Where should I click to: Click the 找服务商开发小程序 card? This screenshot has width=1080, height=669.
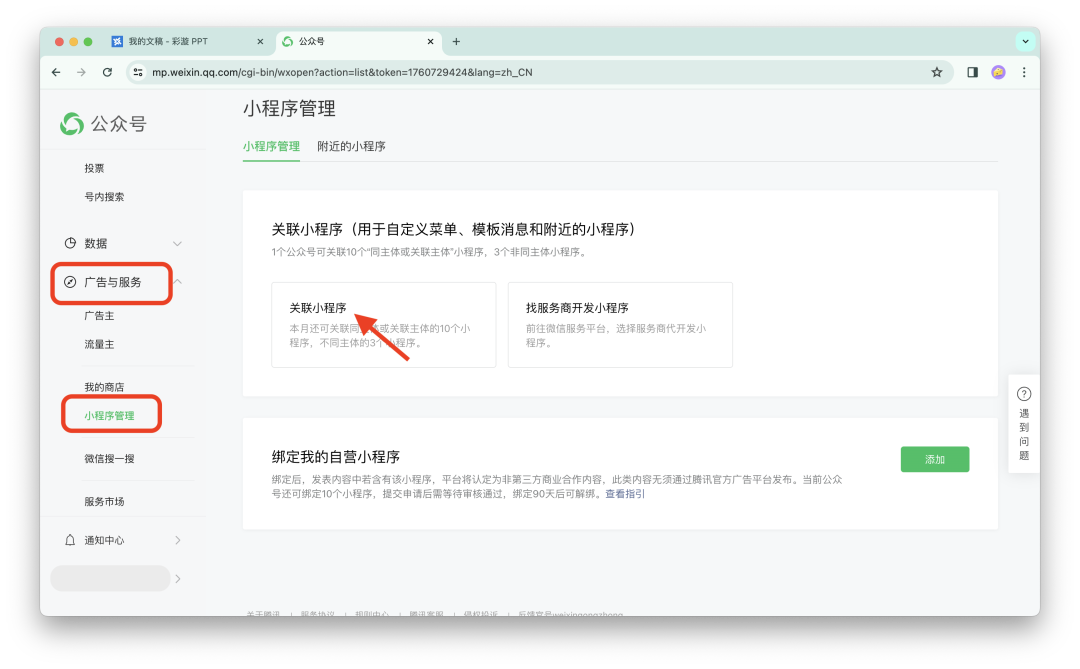[x=620, y=325]
